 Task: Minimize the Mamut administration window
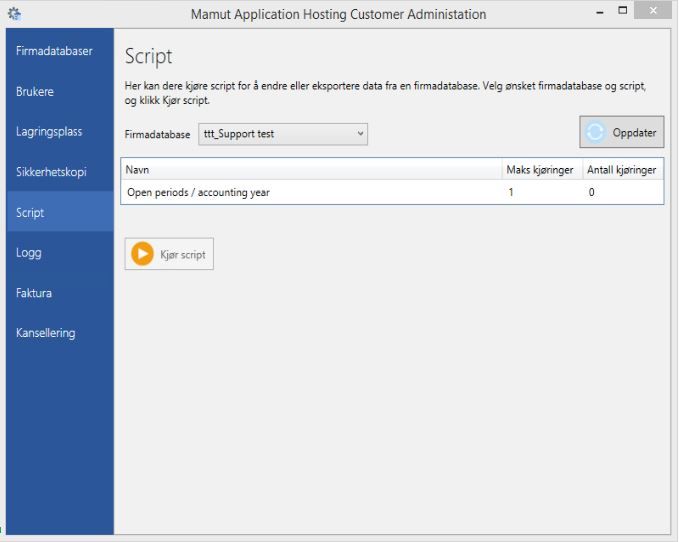pos(600,12)
